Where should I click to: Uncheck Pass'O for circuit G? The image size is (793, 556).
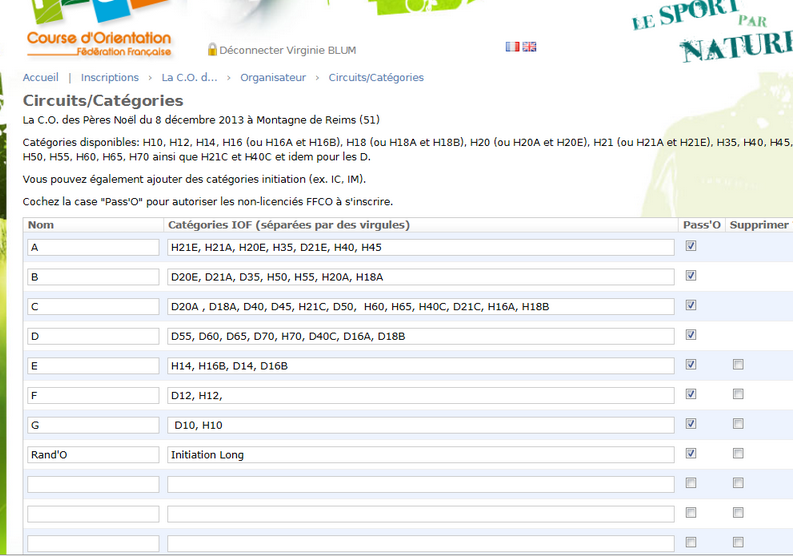pyautogui.click(x=691, y=424)
